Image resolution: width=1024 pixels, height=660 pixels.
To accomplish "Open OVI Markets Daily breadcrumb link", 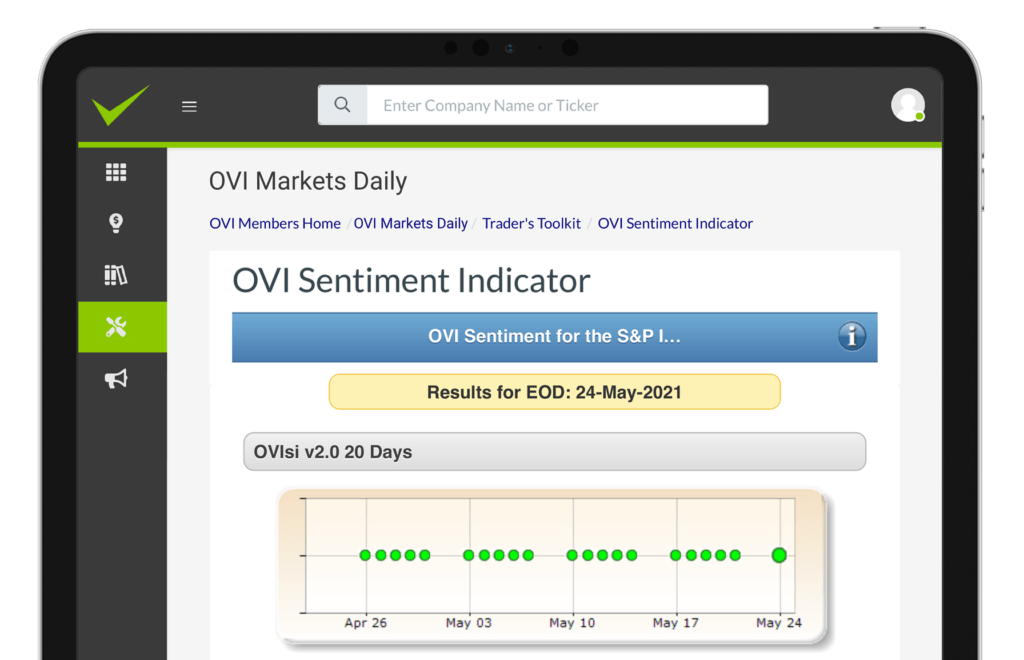I will [x=411, y=223].
